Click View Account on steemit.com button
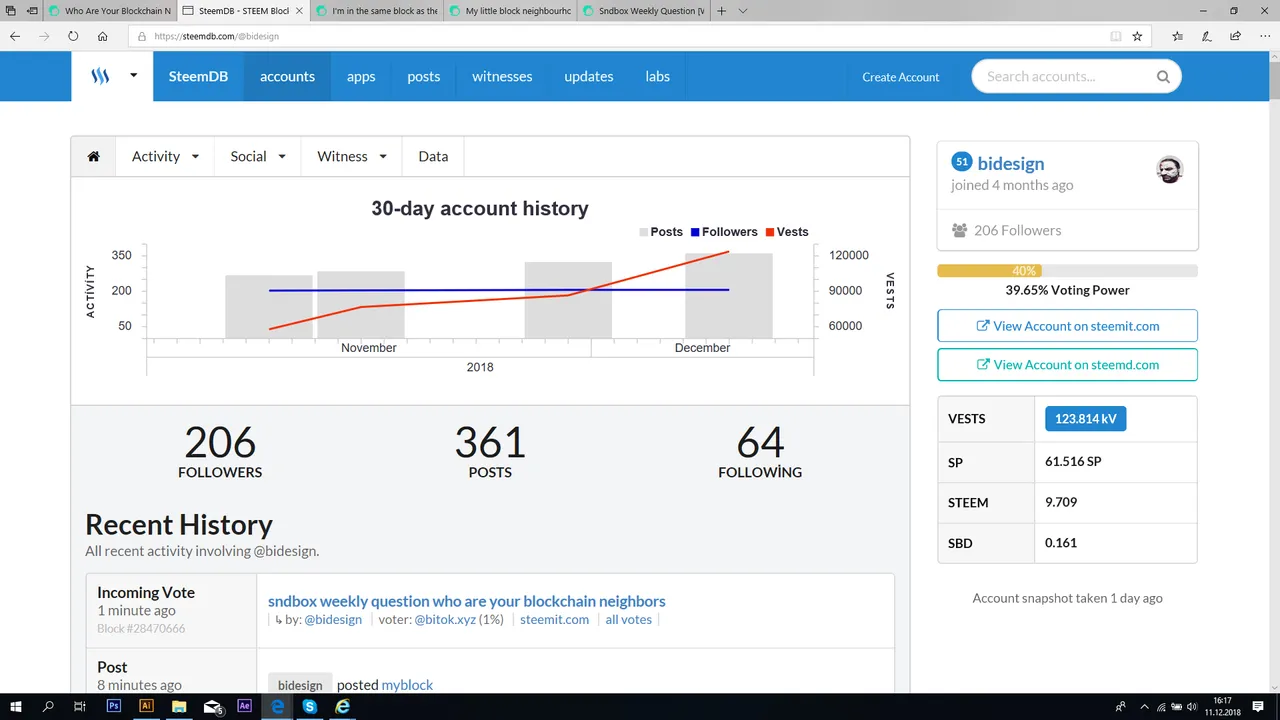The height and width of the screenshot is (720, 1280). pos(1067,326)
